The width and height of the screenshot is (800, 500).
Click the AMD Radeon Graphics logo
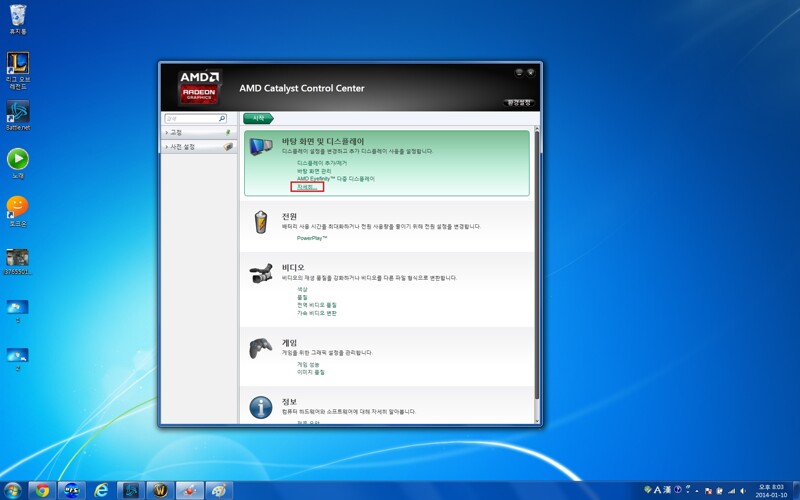click(199, 87)
